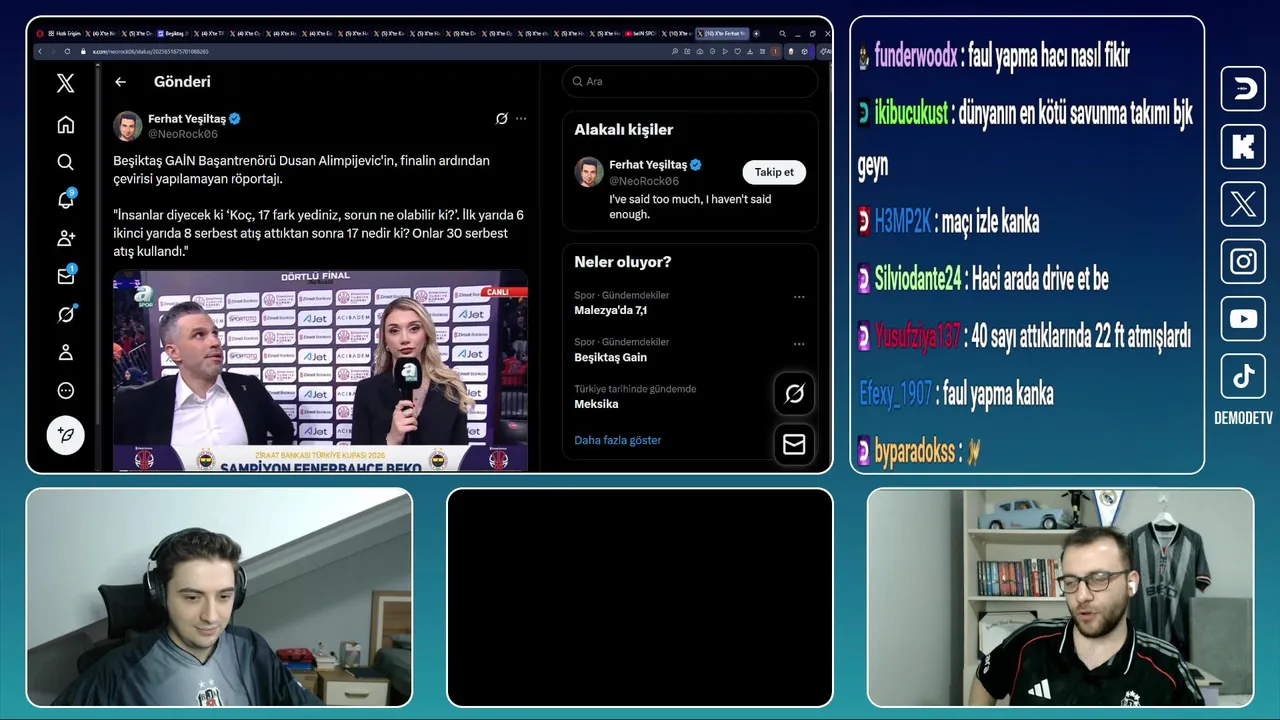Open a new browser tab with plus
Image resolution: width=1280 pixels, height=720 pixels.
(x=756, y=33)
